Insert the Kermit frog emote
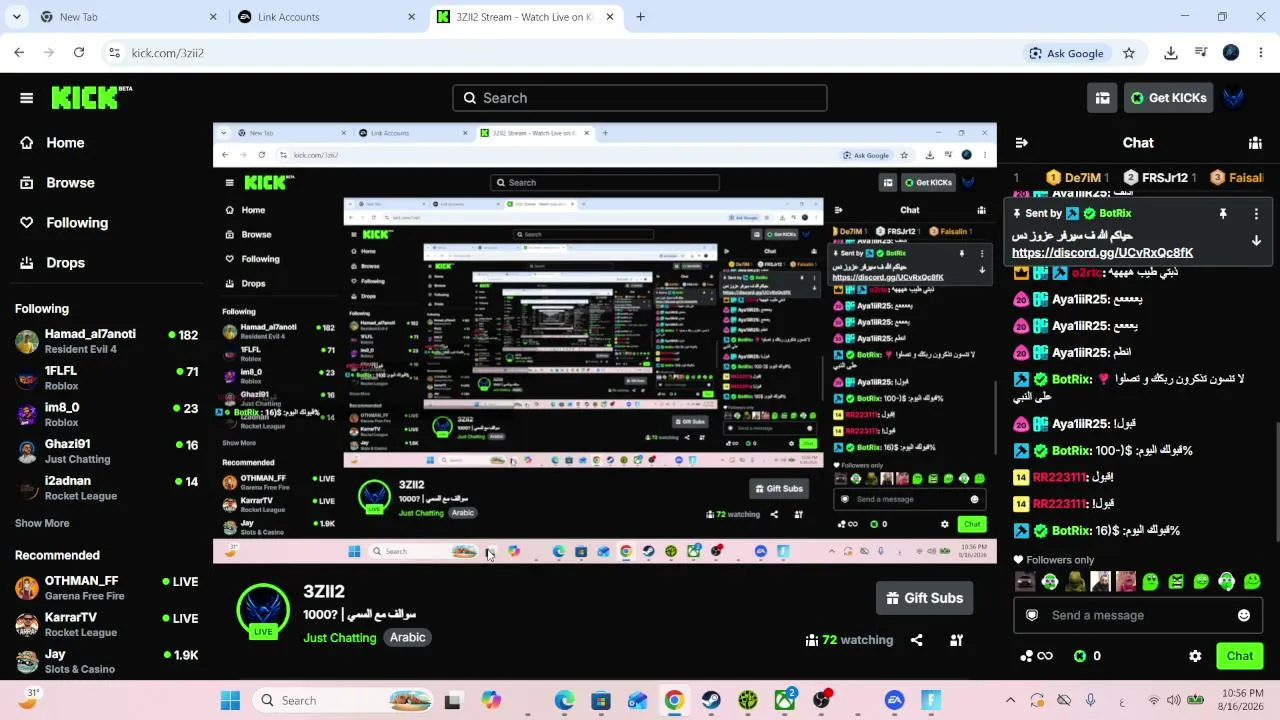The image size is (1280, 720). pyautogui.click(x=1075, y=581)
